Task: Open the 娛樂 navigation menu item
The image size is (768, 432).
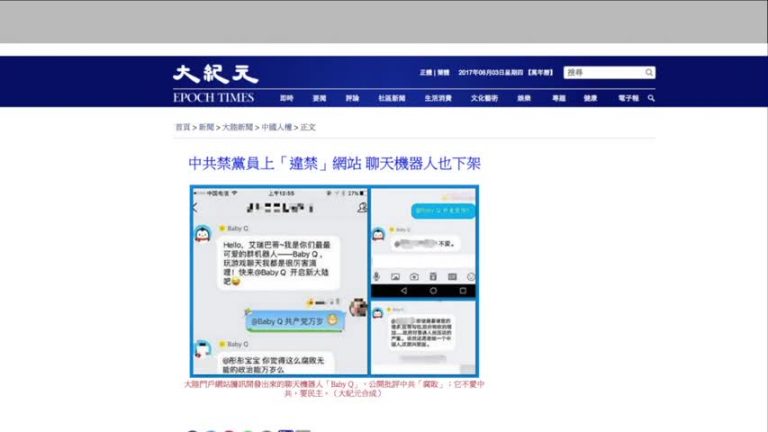Action: tap(524, 98)
